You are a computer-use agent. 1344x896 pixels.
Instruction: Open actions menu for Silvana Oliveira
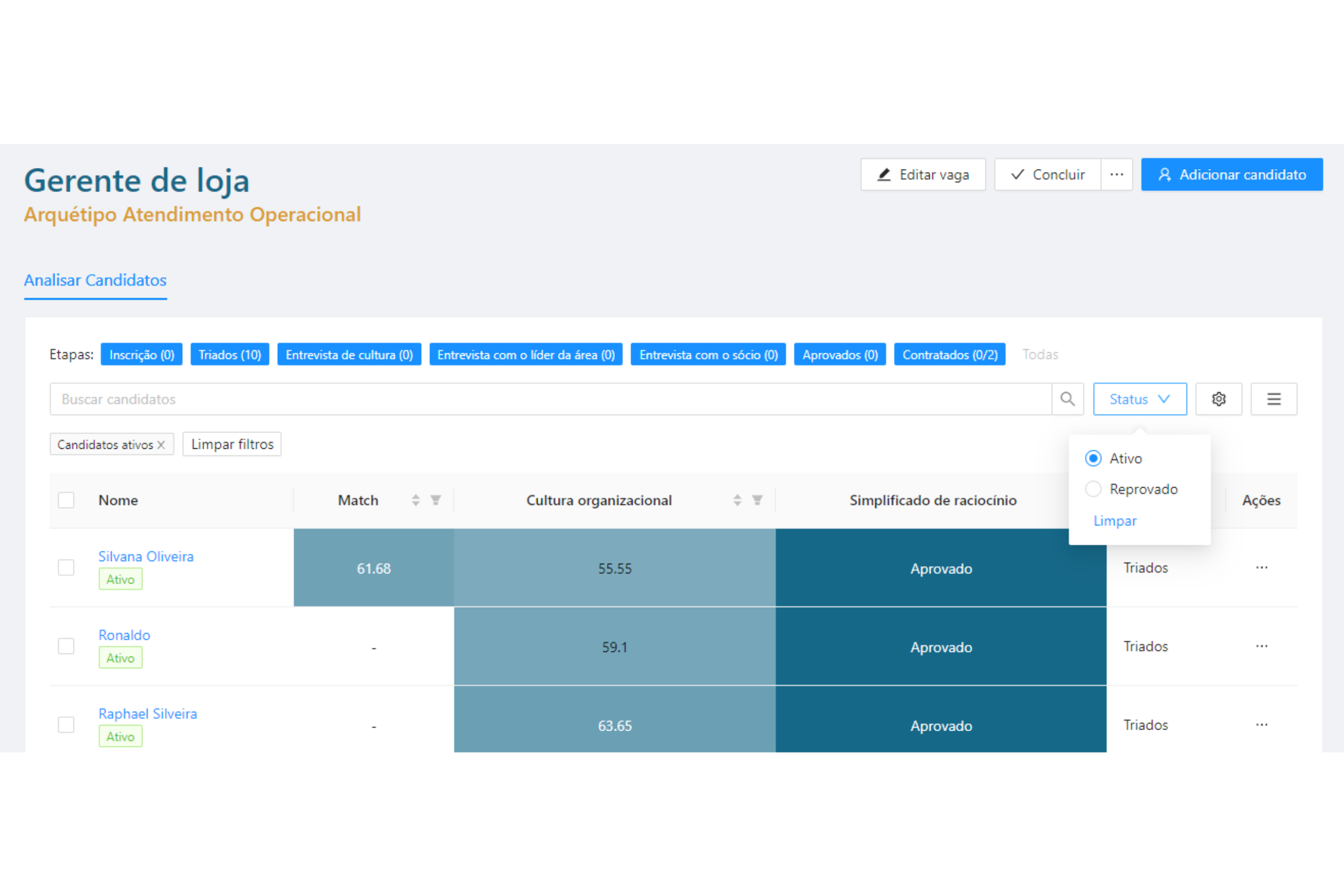(1261, 567)
